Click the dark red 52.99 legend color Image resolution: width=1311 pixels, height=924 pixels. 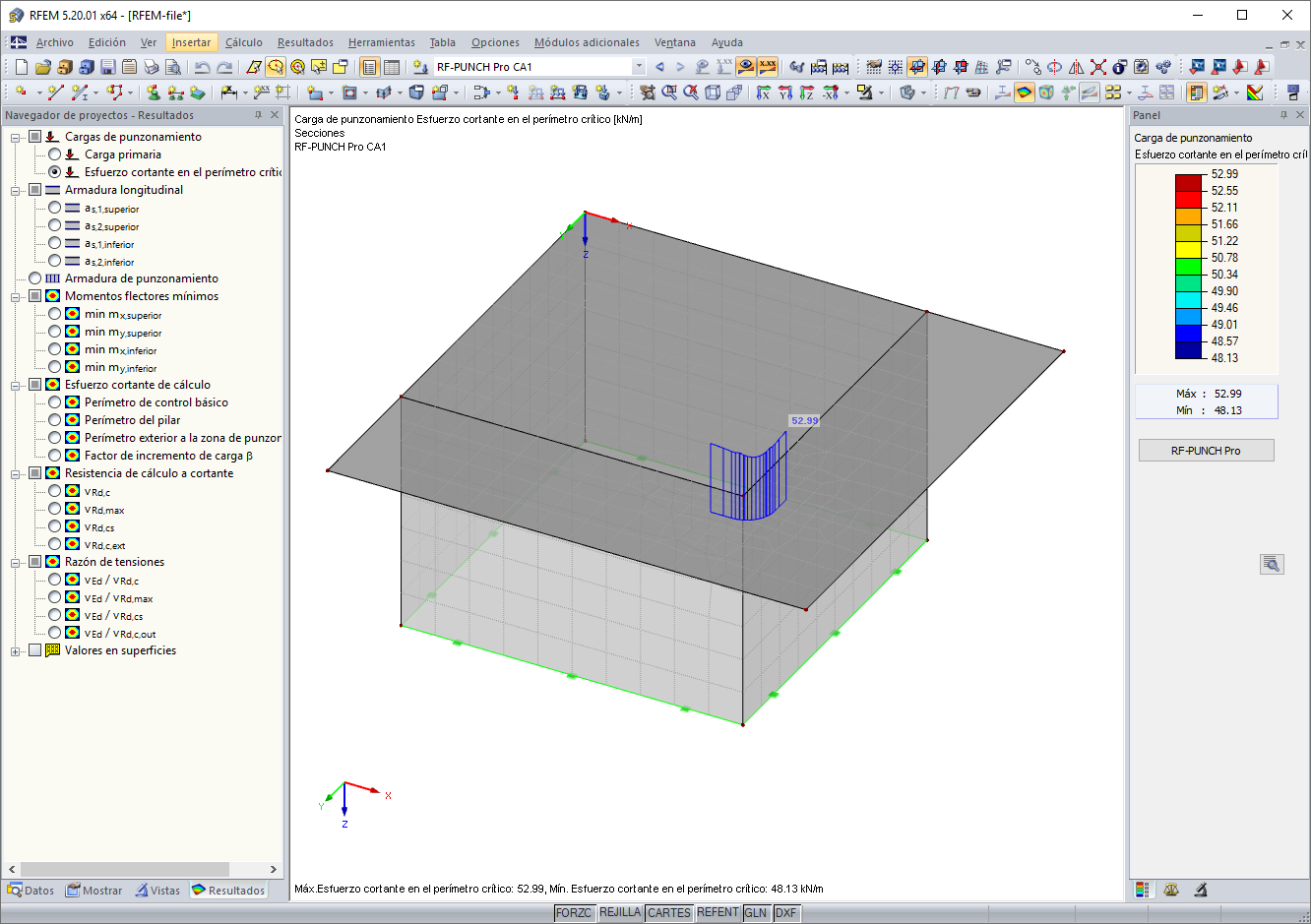pyautogui.click(x=1189, y=182)
